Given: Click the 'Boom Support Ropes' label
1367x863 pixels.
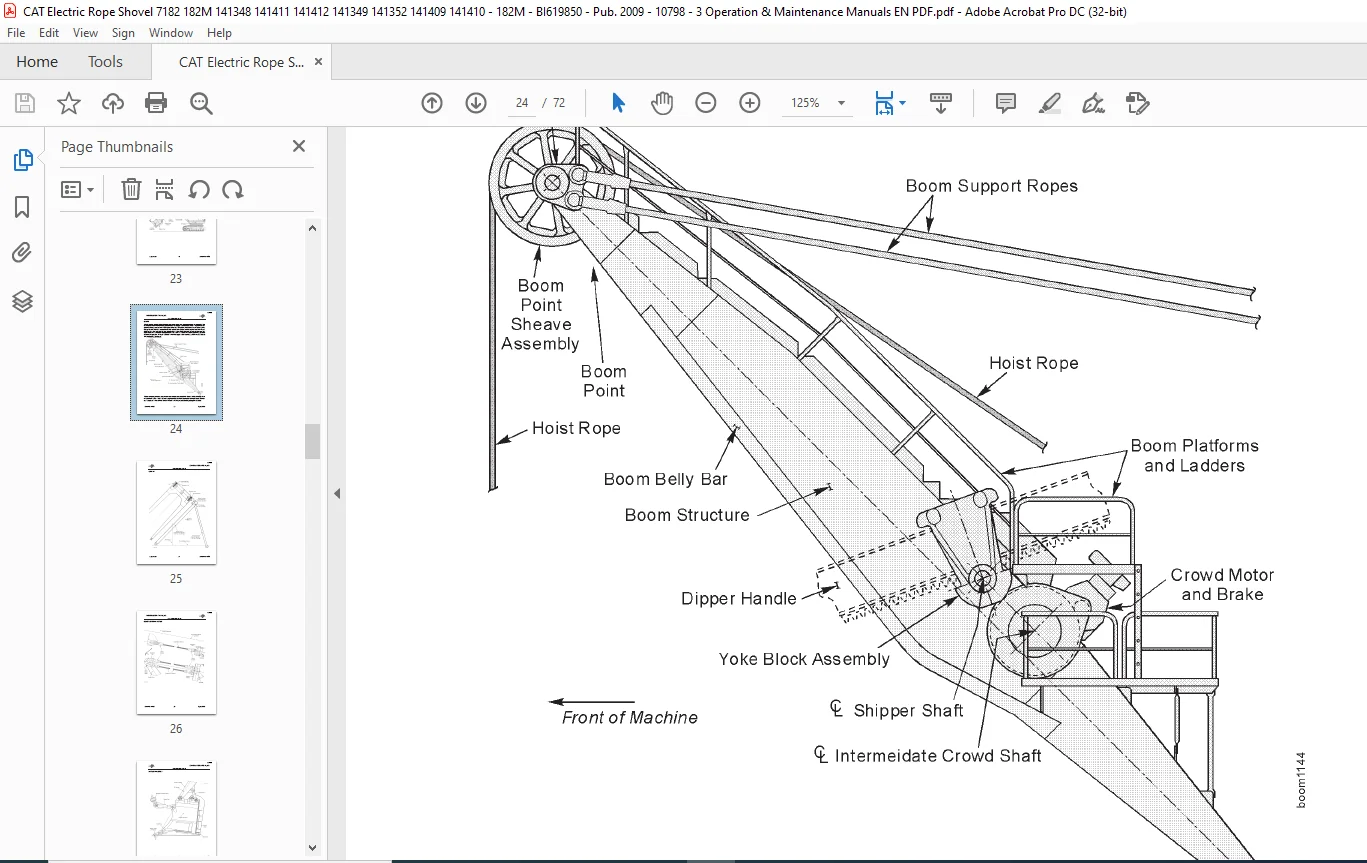Looking at the screenshot, I should tap(992, 186).
